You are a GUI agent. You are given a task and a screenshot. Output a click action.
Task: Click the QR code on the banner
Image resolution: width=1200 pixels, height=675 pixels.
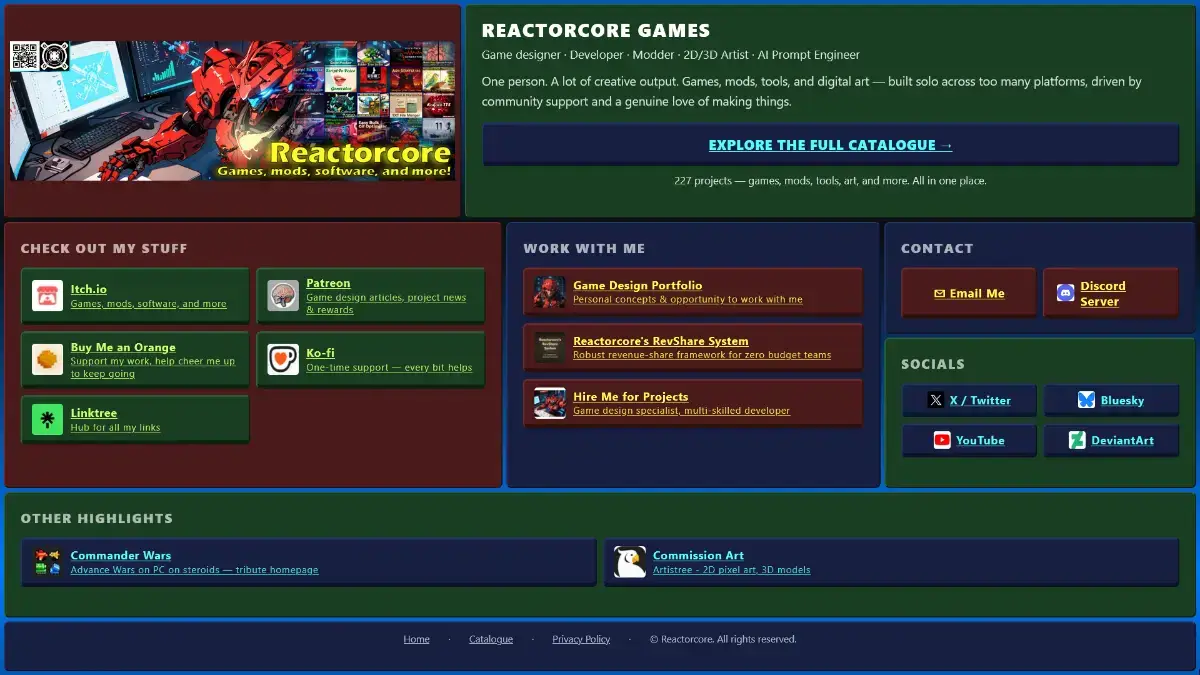(x=24, y=55)
